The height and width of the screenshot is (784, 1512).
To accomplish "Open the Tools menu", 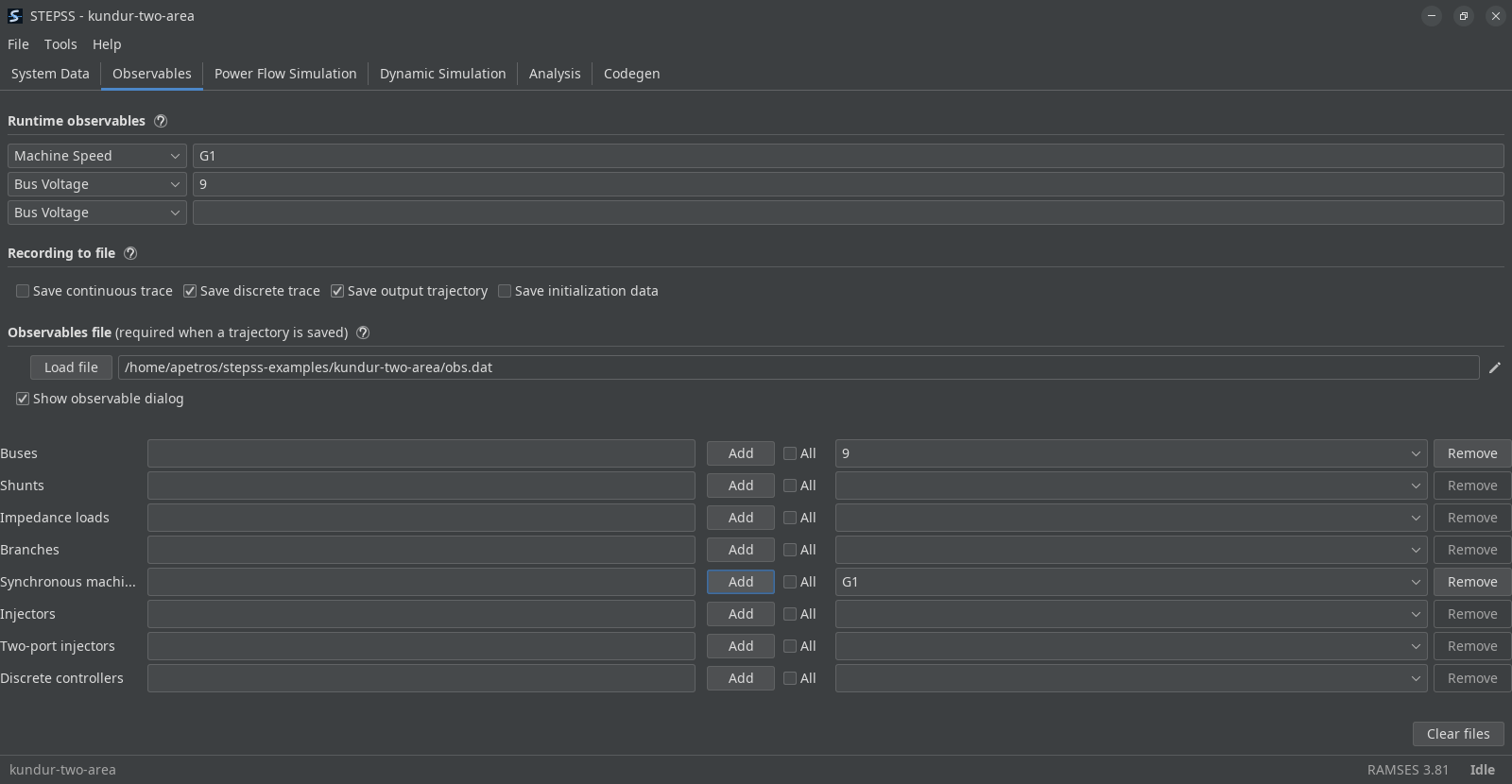I will click(x=60, y=44).
